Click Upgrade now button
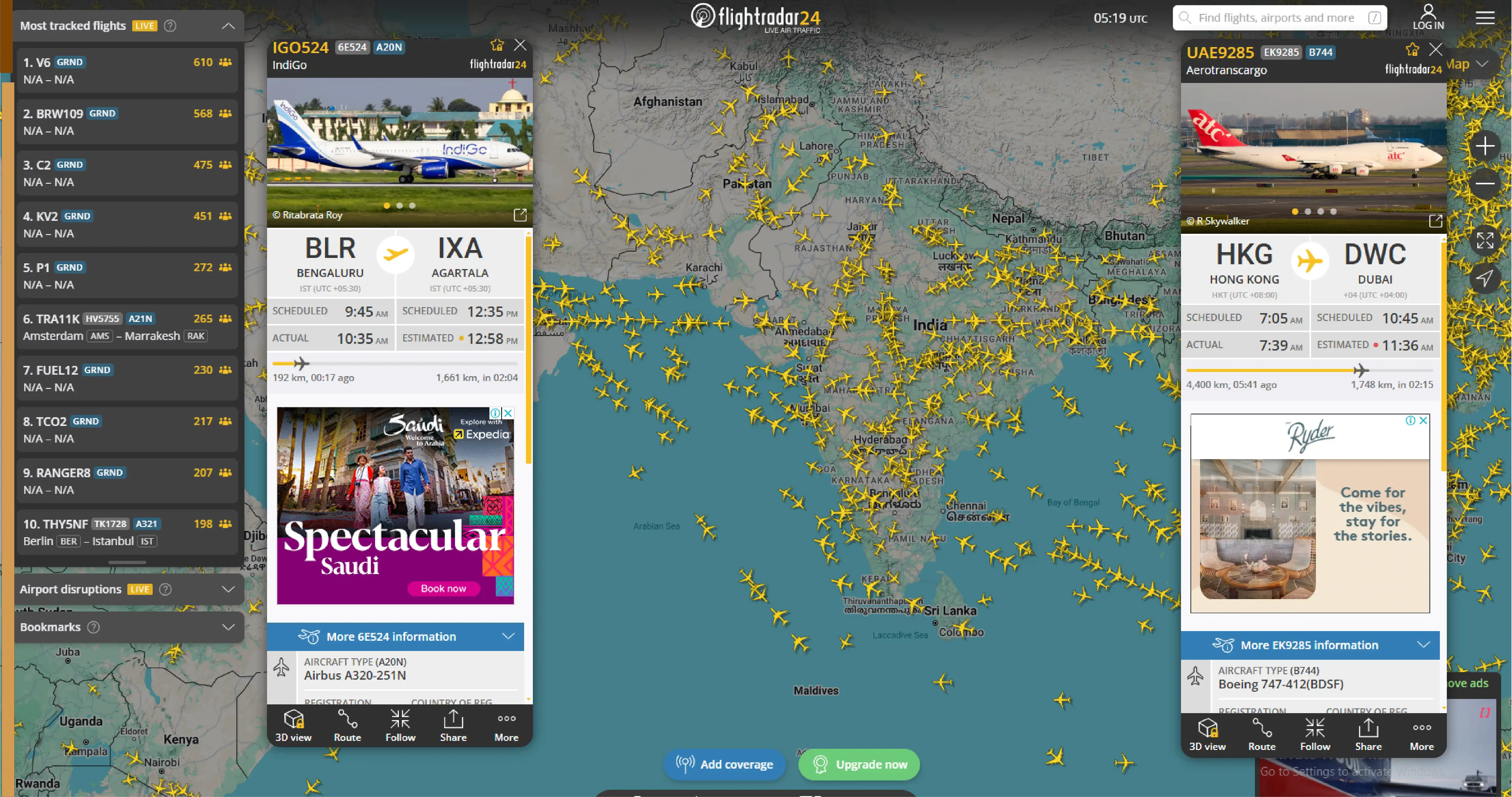The height and width of the screenshot is (797, 1512). pos(859,764)
